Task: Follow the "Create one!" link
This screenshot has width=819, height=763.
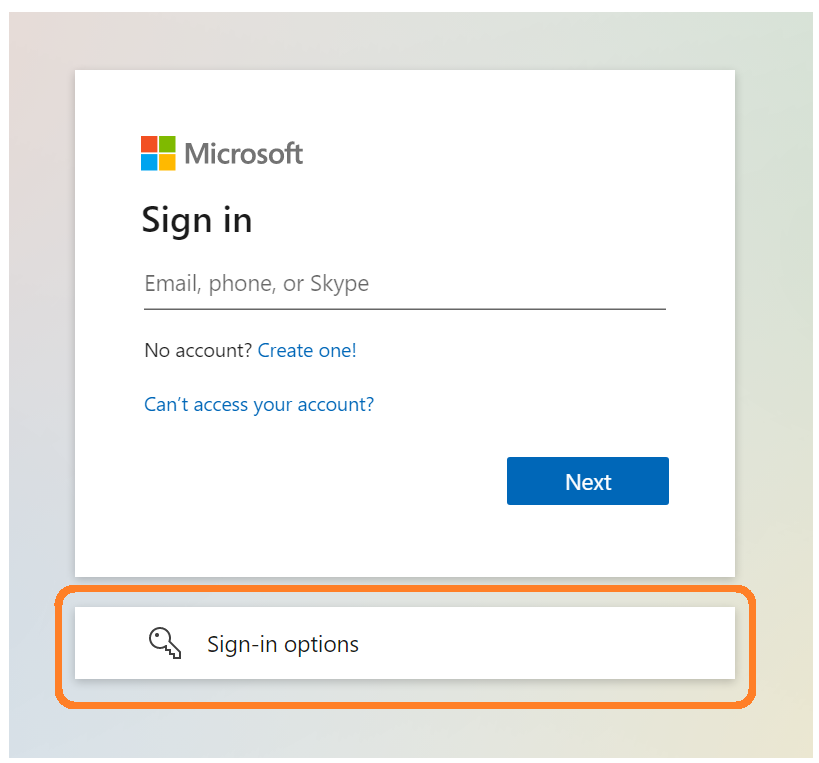Action: point(307,350)
